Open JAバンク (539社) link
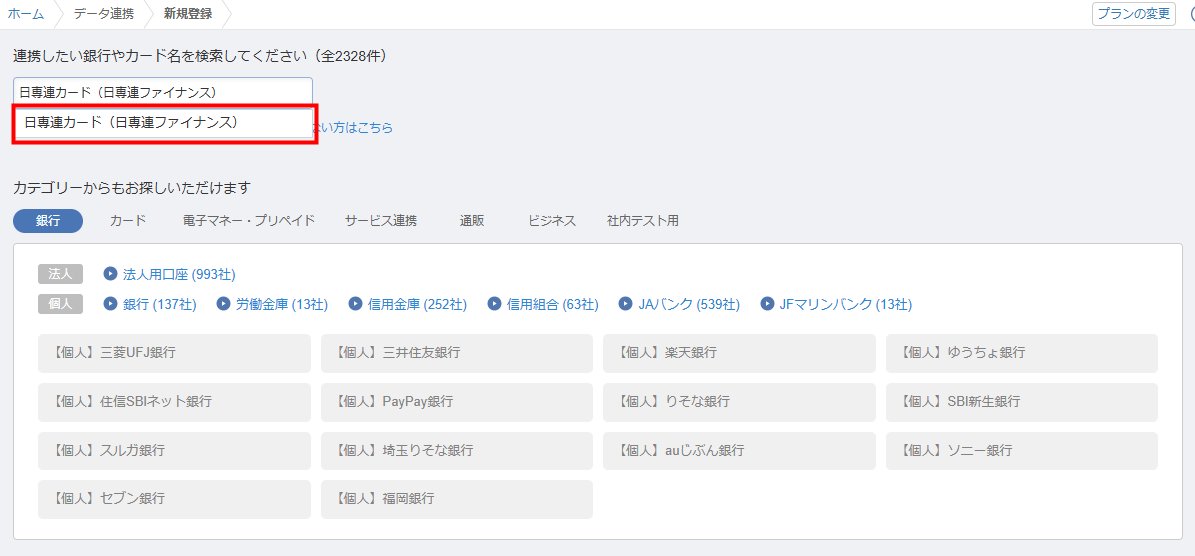 [x=689, y=304]
